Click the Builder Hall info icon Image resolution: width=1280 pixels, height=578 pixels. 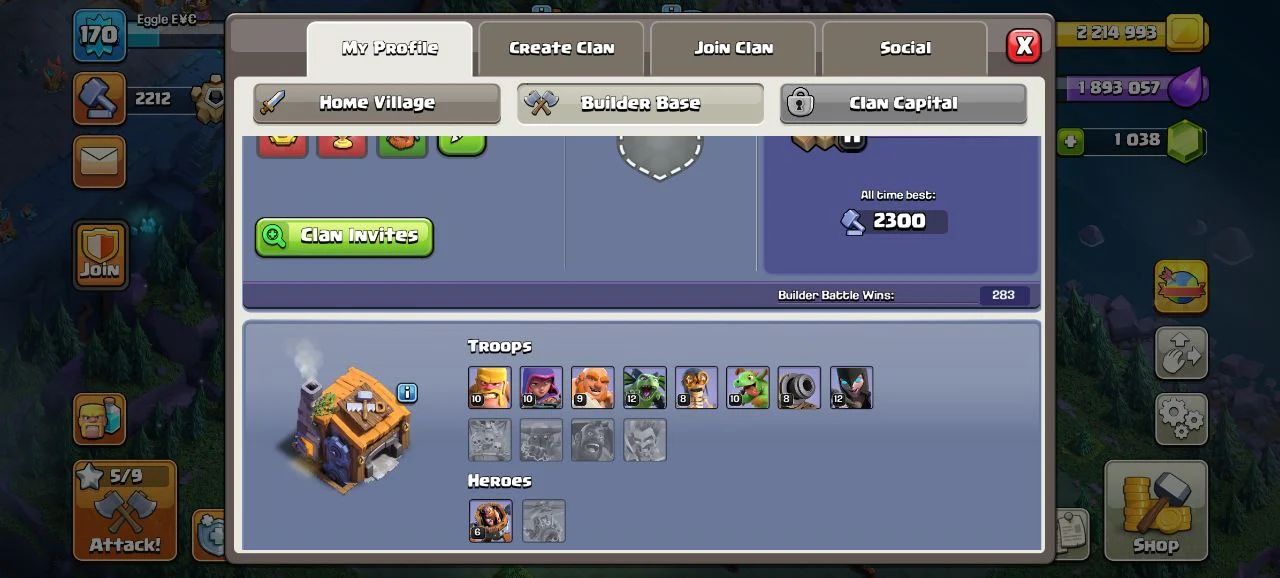coord(407,392)
